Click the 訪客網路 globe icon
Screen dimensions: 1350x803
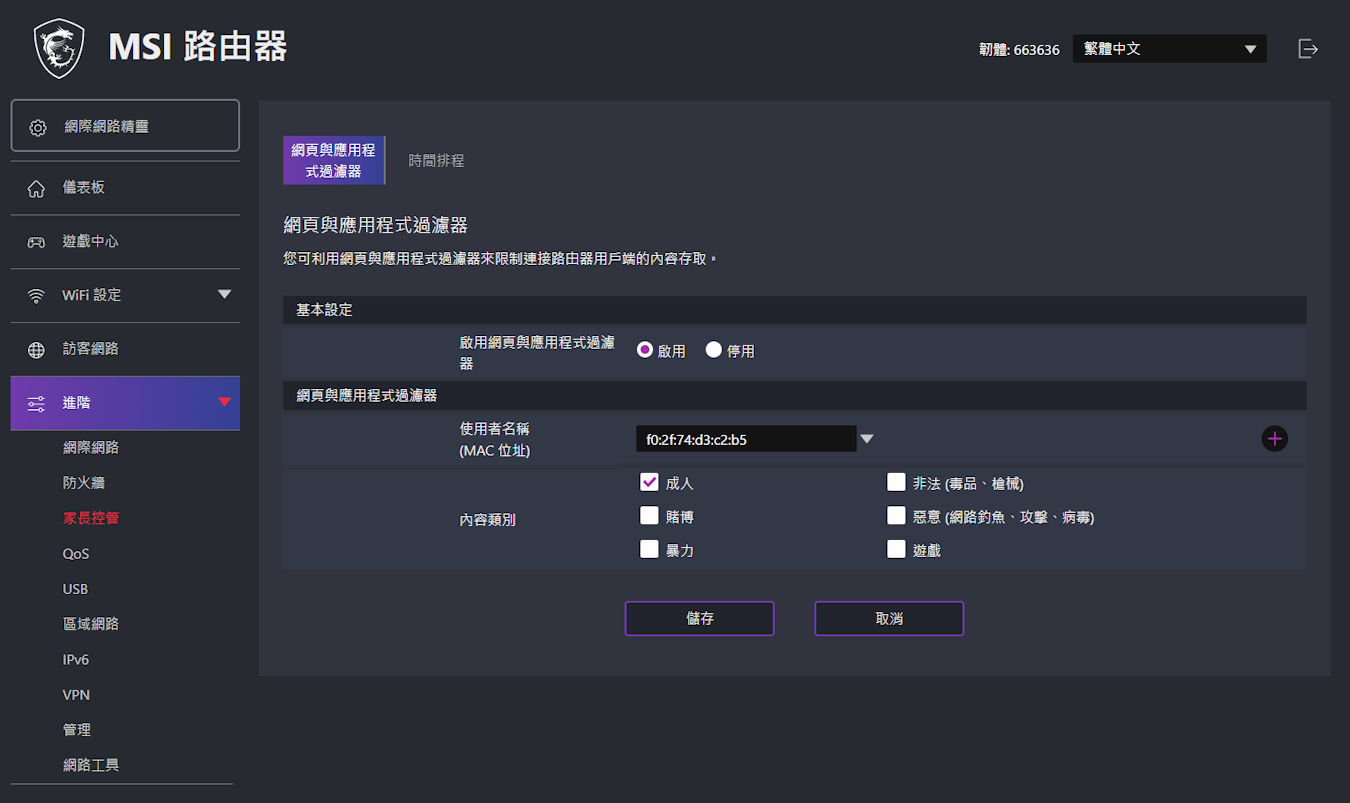pos(36,350)
